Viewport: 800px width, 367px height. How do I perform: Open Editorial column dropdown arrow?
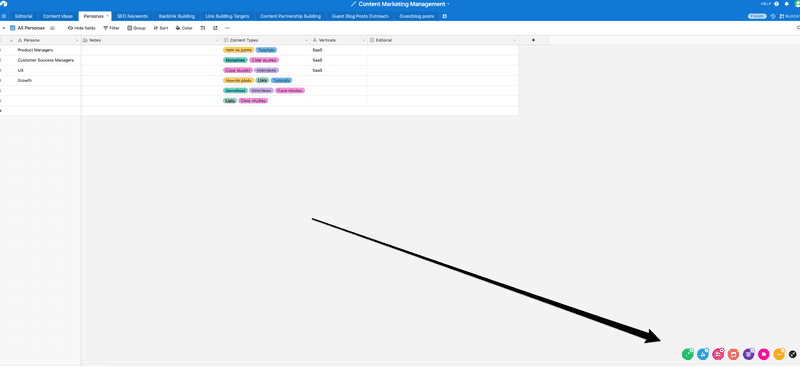pos(514,40)
